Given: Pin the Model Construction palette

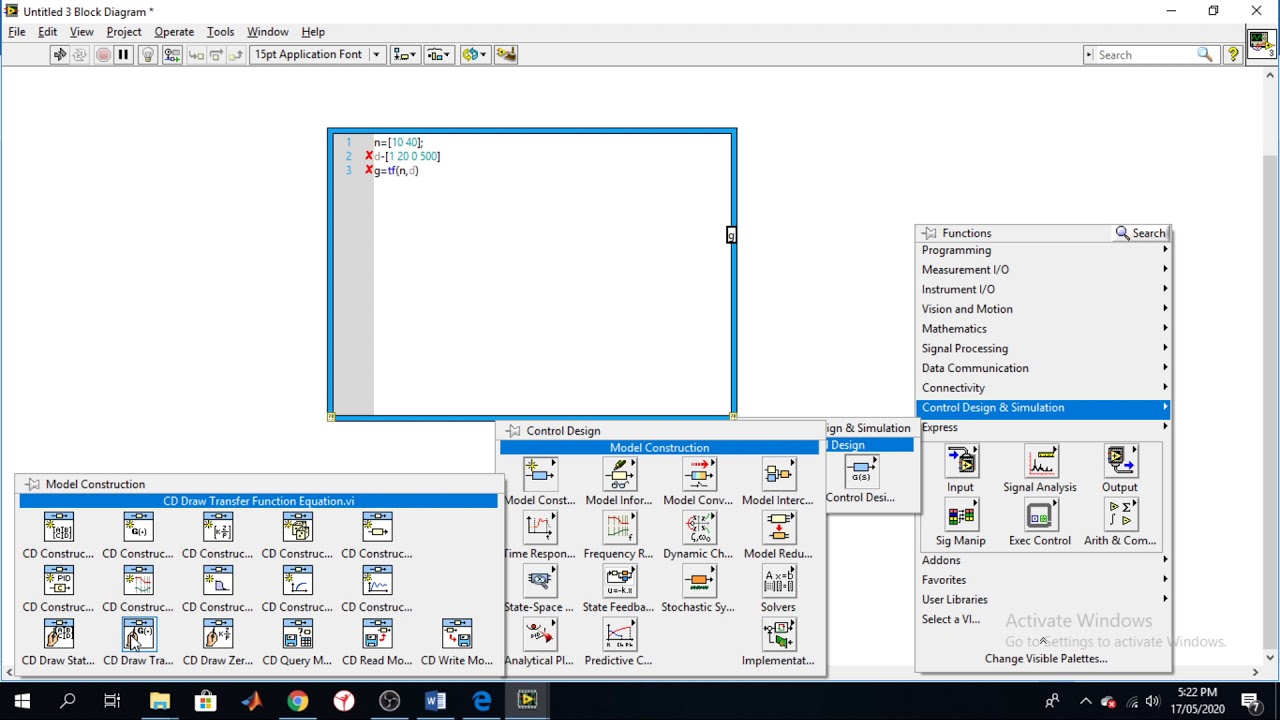Looking at the screenshot, I should [32, 484].
